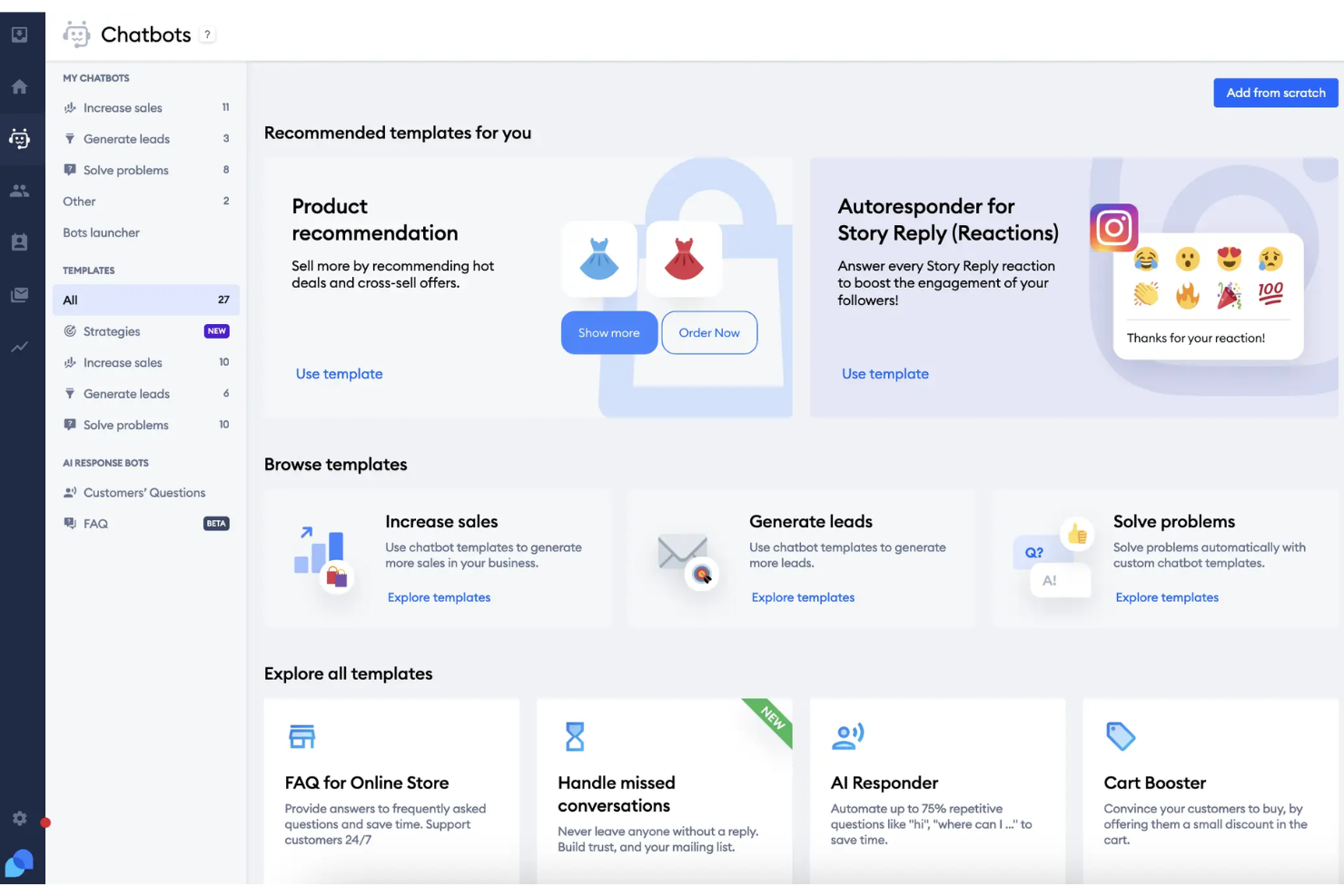Screen dimensions: 1344x896
Task: Open the email campaigns envelope icon
Action: 19,294
